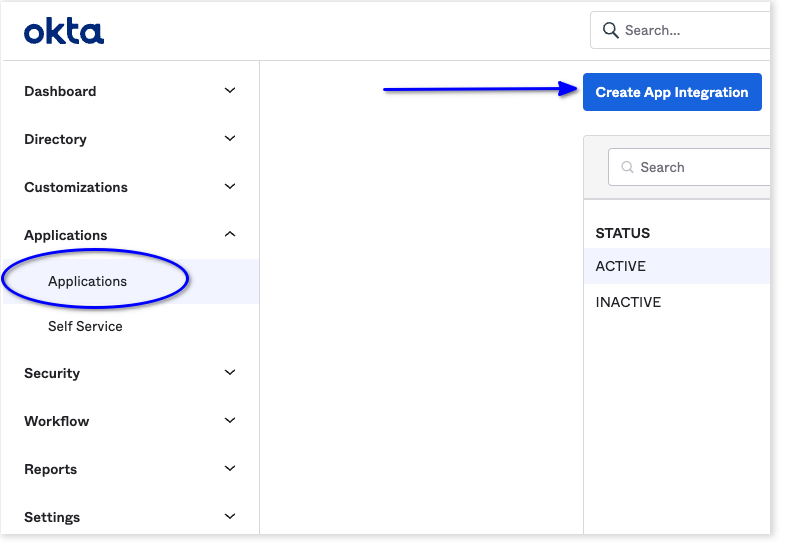Filter applications by ACTIVE status
The height and width of the screenshot is (548, 785).
(x=621, y=267)
